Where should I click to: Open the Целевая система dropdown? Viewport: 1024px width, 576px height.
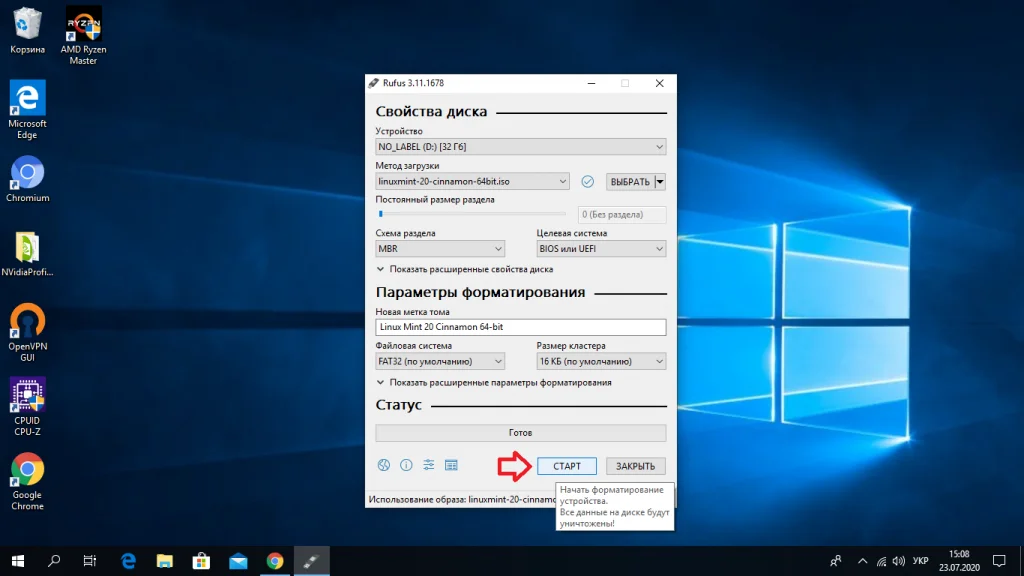coord(601,249)
